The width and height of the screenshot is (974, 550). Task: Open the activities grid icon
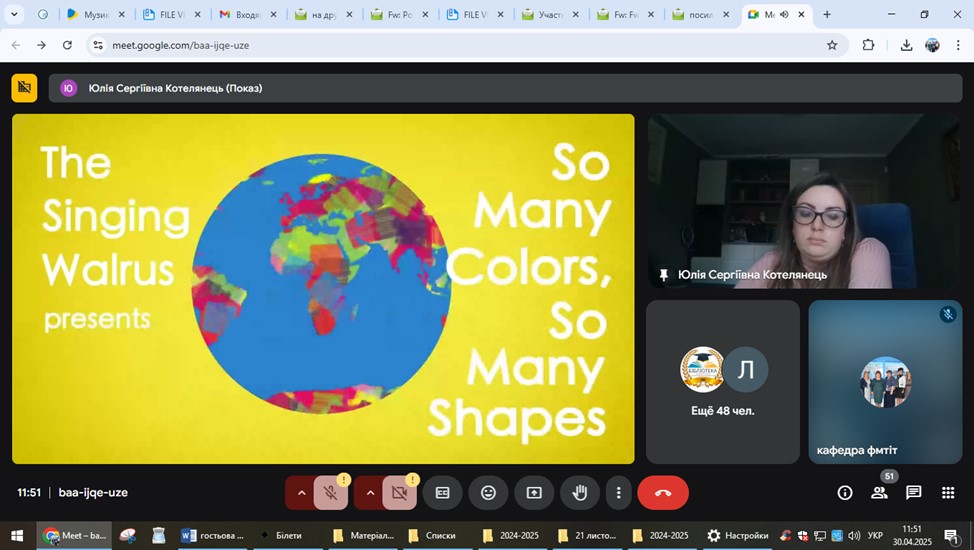point(948,493)
